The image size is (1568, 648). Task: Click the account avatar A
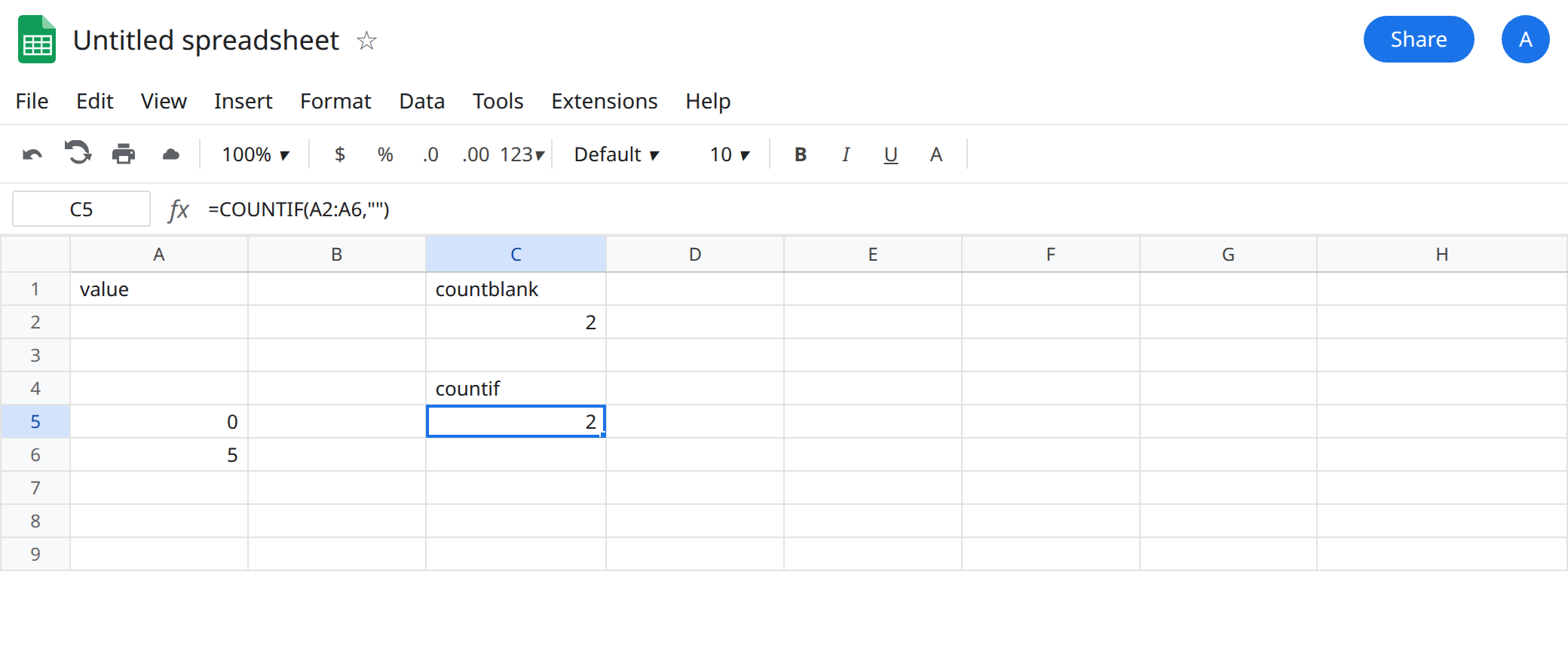[x=1525, y=39]
